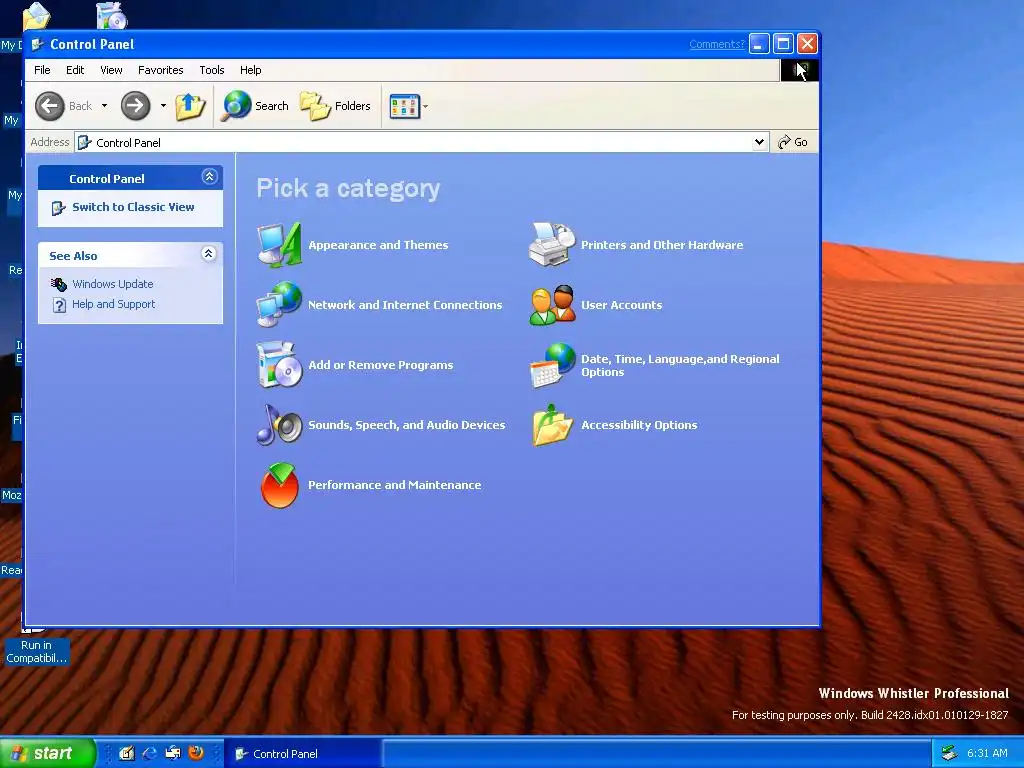The image size is (1024, 768).
Task: Open the User Accounts icon
Action: [x=552, y=305]
